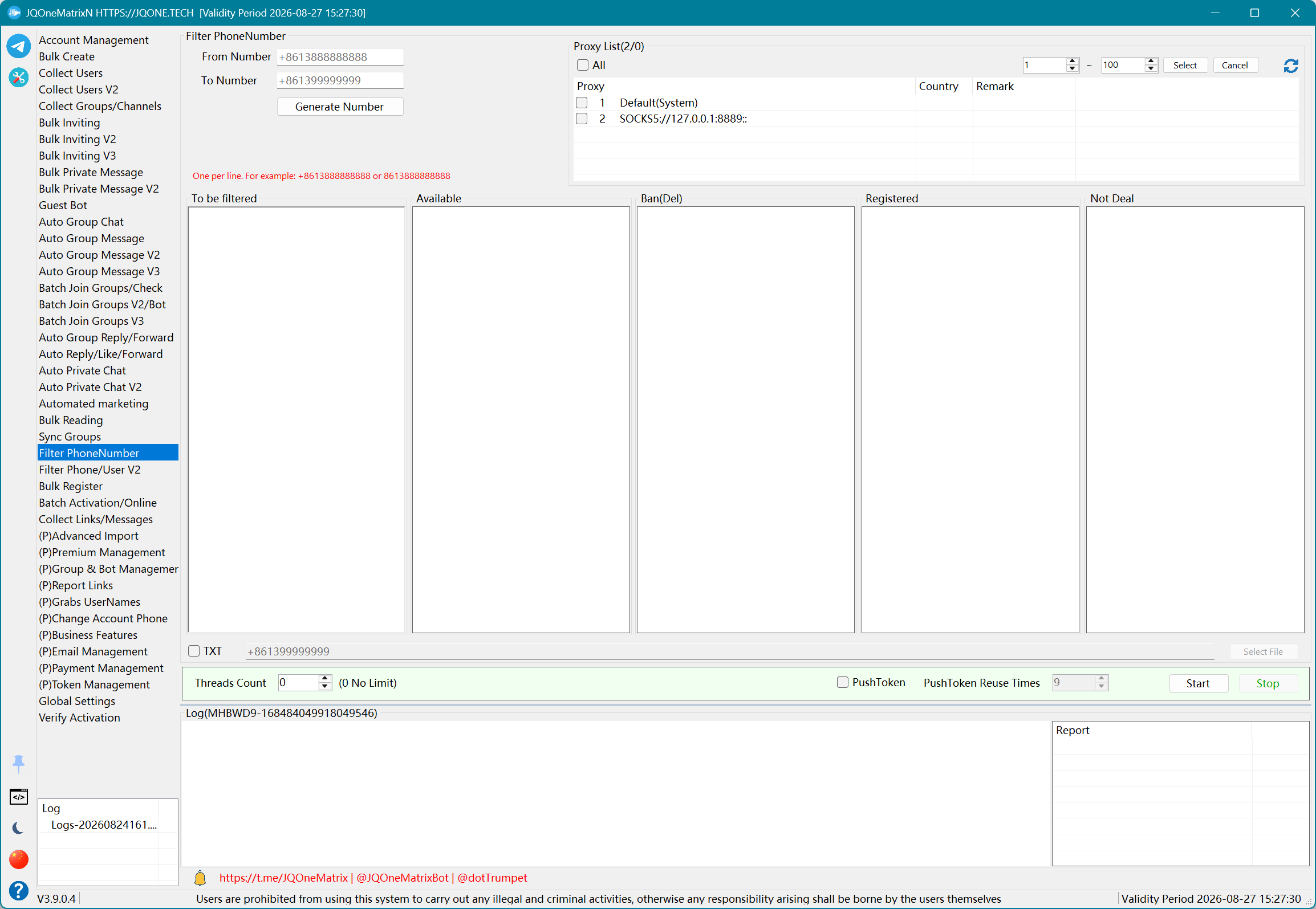Open Verify Activation section
Image resolution: width=1316 pixels, height=909 pixels.
tap(79, 718)
